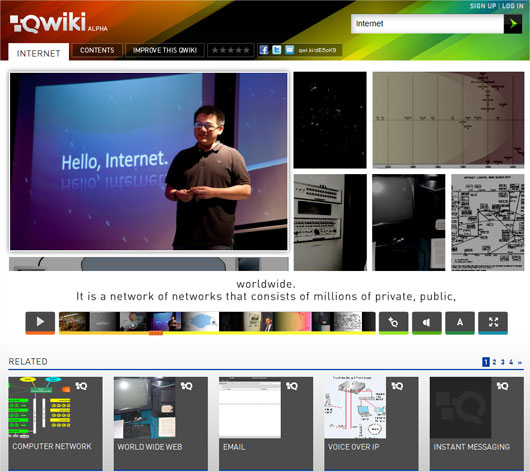This screenshot has width=530, height=472.
Task: Open the Voice Over IP related Qwiki
Action: (371, 423)
